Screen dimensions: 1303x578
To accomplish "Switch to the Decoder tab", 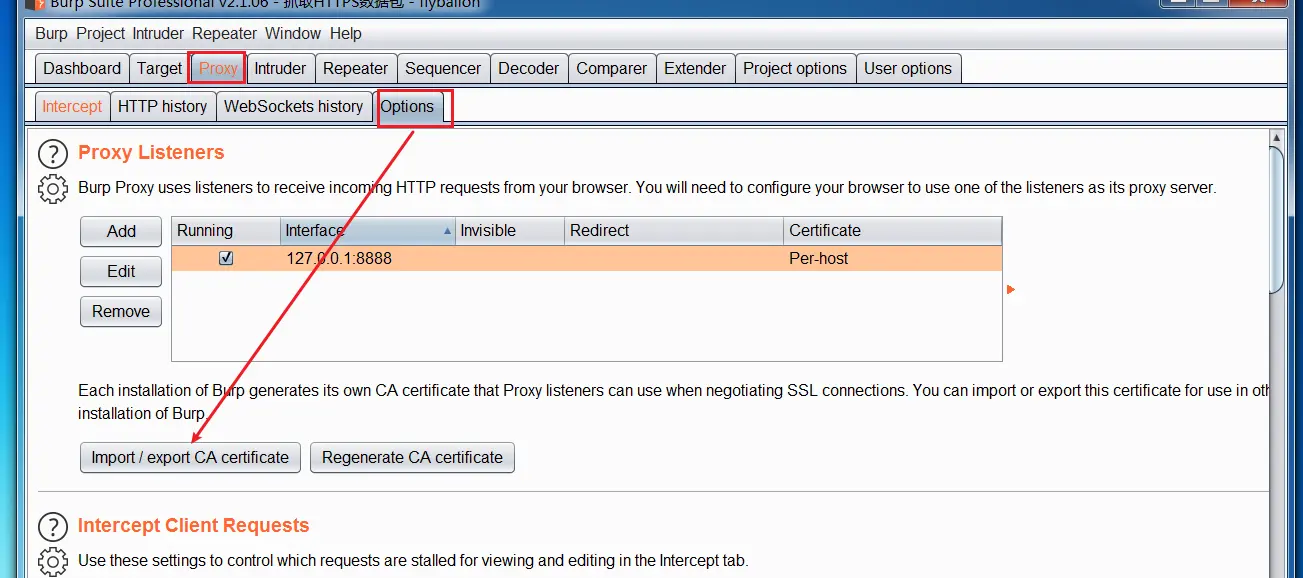I will tap(529, 68).
